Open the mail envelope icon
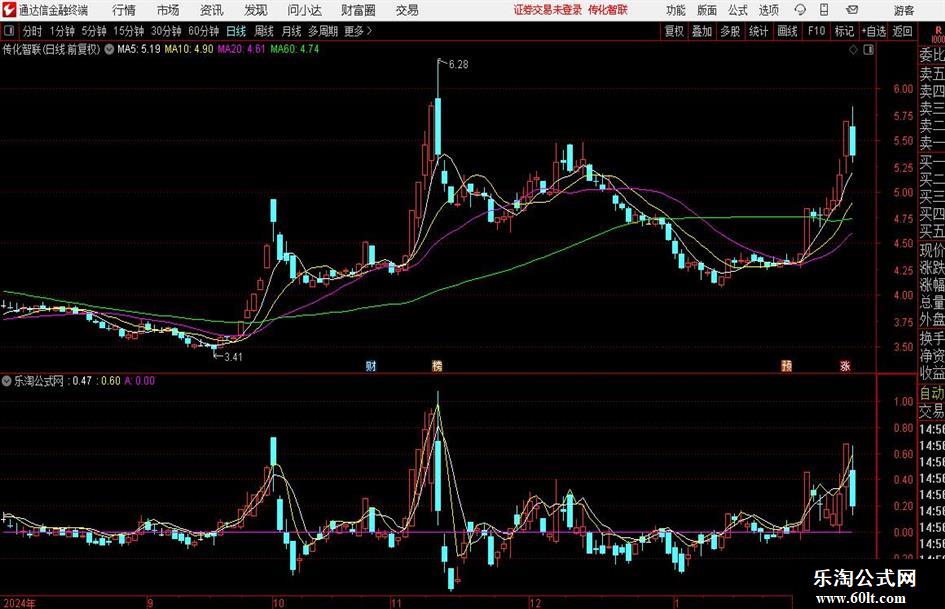 [x=852, y=10]
